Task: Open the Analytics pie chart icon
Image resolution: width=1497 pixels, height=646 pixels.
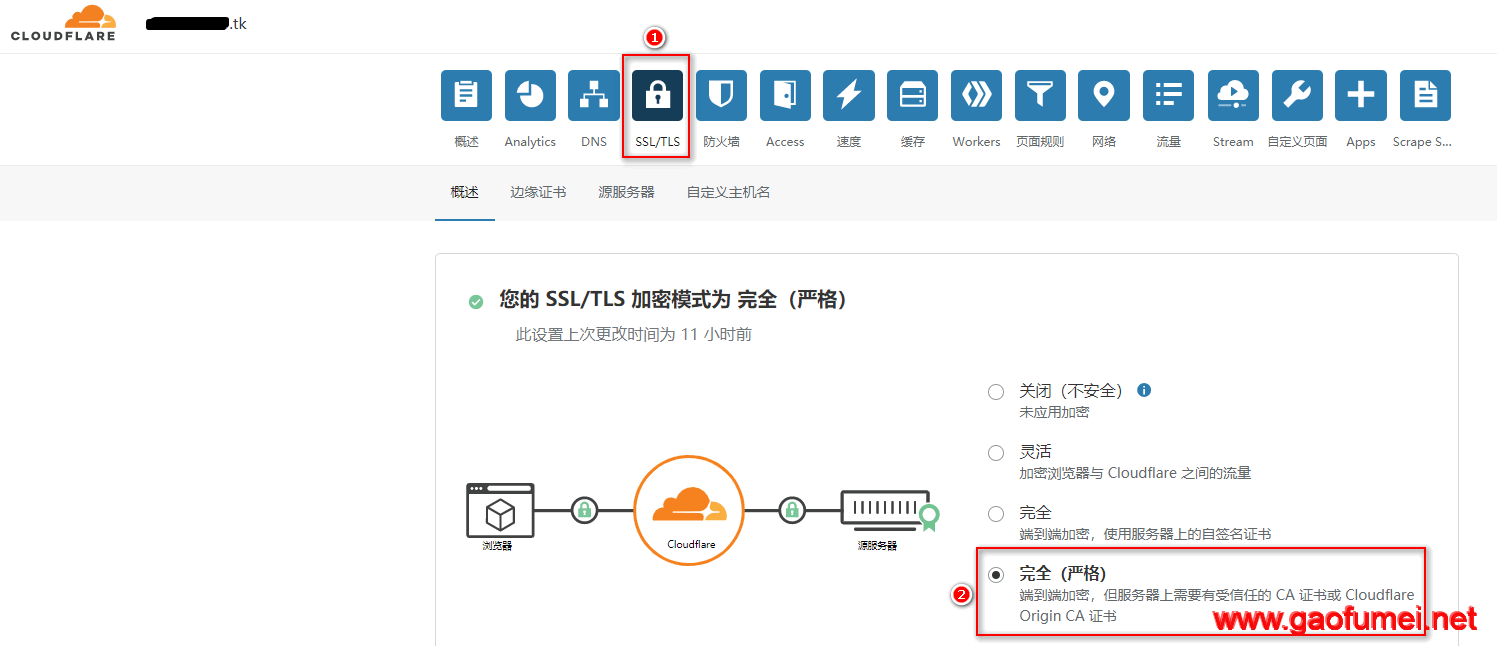Action: 530,96
